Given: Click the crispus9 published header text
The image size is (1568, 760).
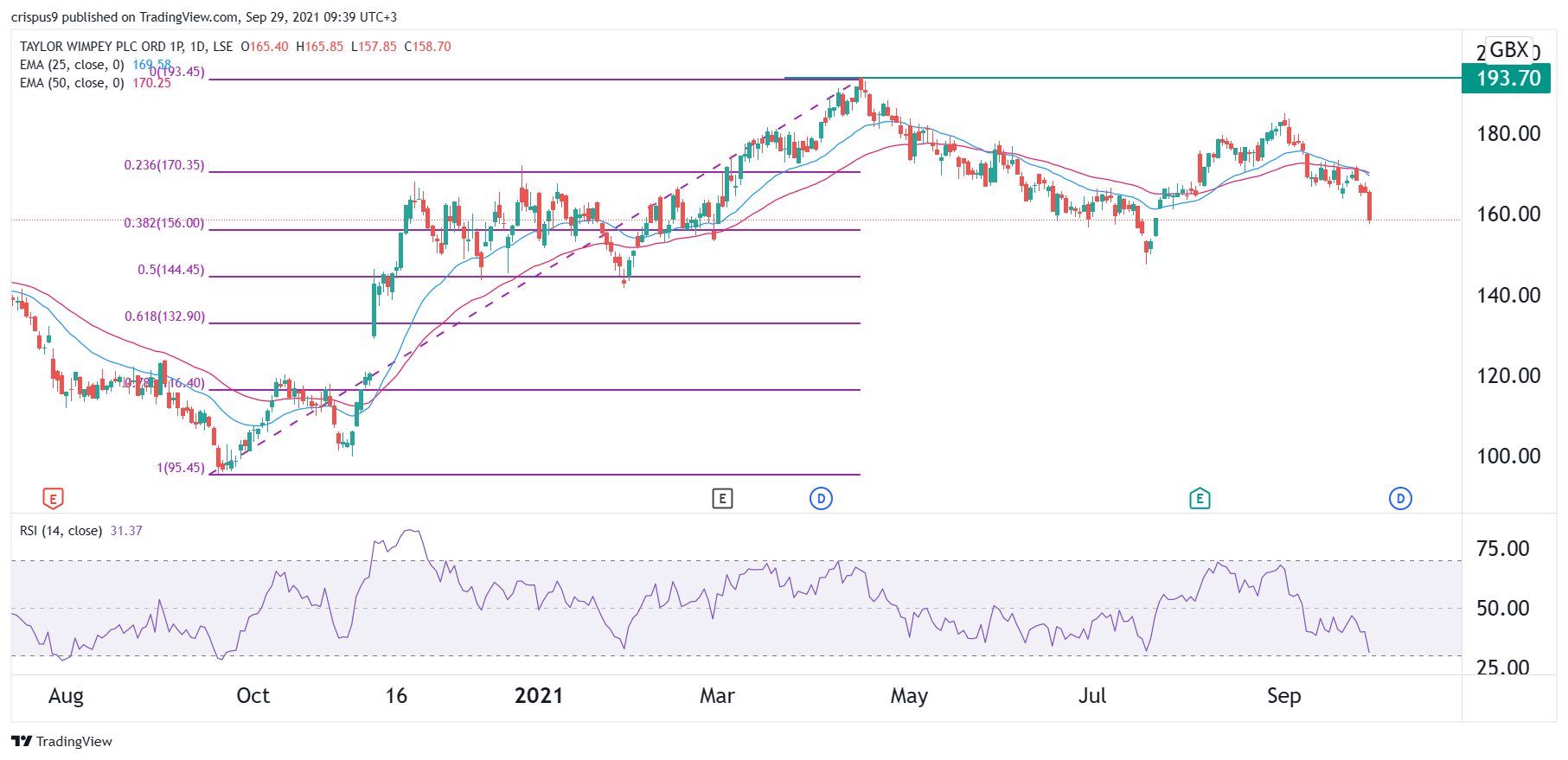Looking at the screenshot, I should tap(204, 17).
